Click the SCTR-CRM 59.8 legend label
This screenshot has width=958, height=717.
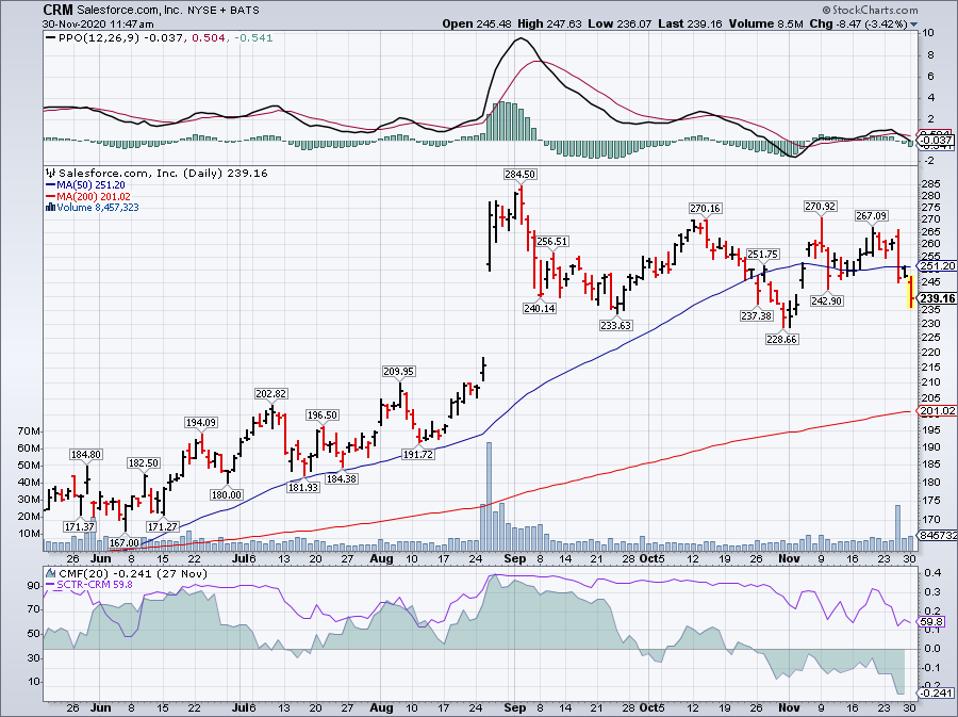94,585
